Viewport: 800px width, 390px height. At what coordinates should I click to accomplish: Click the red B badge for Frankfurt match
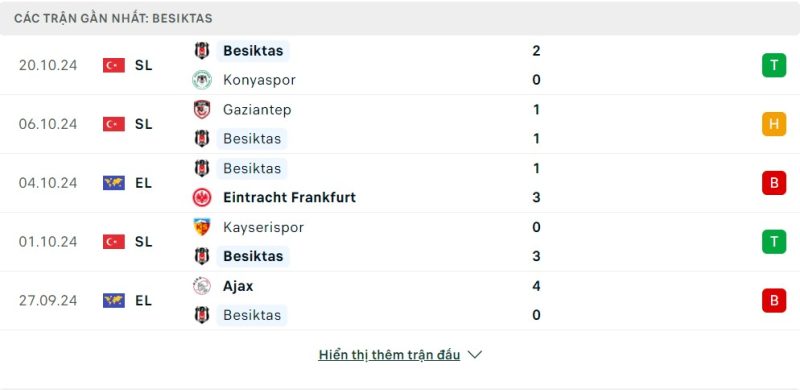coord(774,183)
